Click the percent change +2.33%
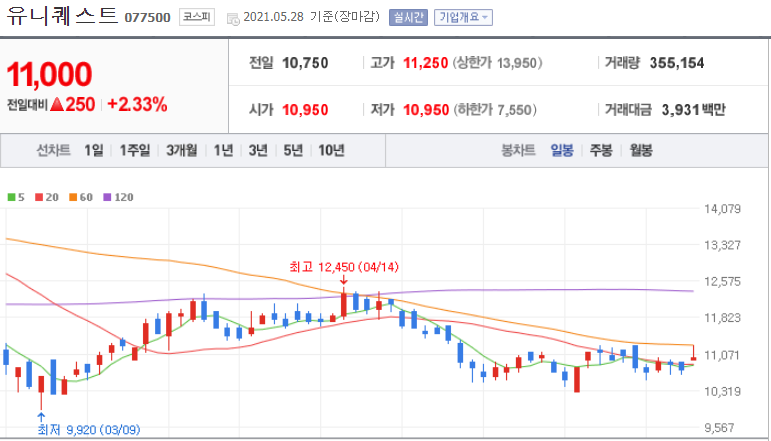 click(x=137, y=104)
